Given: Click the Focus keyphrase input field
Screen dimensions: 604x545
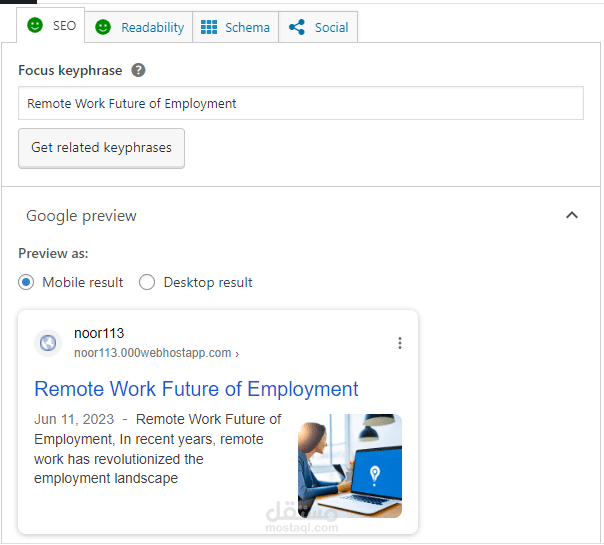Looking at the screenshot, I should coord(300,103).
